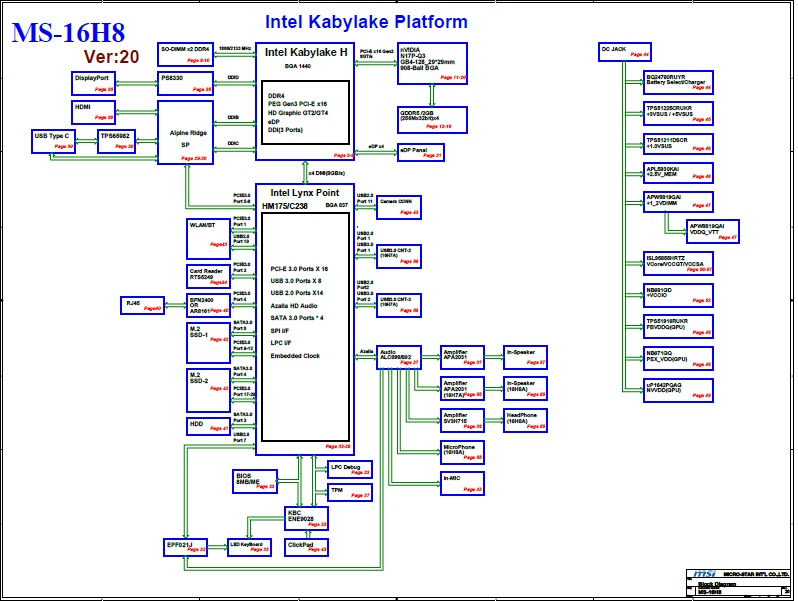Select the M.2 SSD-1 block
The height and width of the screenshot is (601, 798).
tap(208, 343)
